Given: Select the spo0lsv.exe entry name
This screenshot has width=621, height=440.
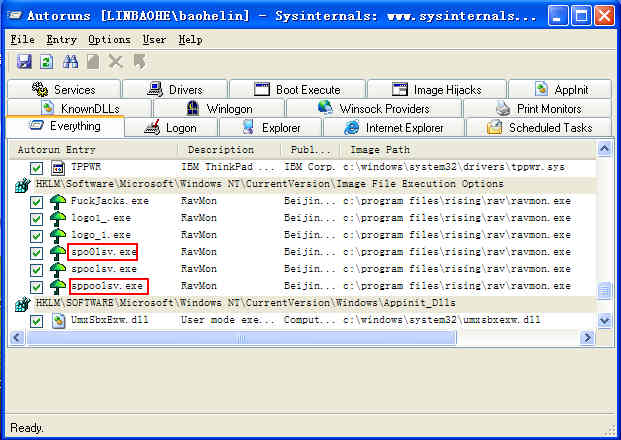Looking at the screenshot, I should pyautogui.click(x=104, y=252).
